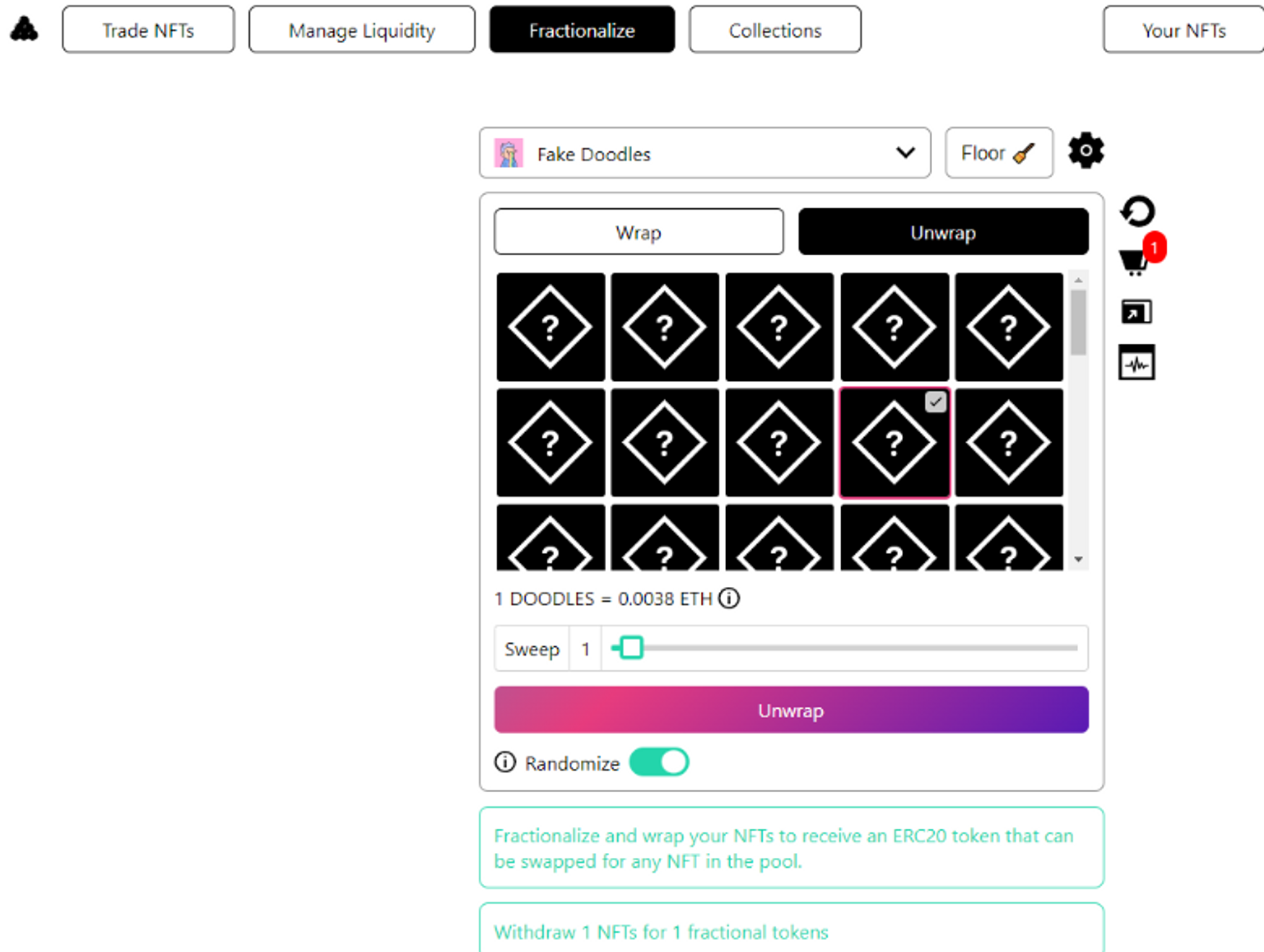Expand the Fake Doodles collection dropdown

[704, 153]
